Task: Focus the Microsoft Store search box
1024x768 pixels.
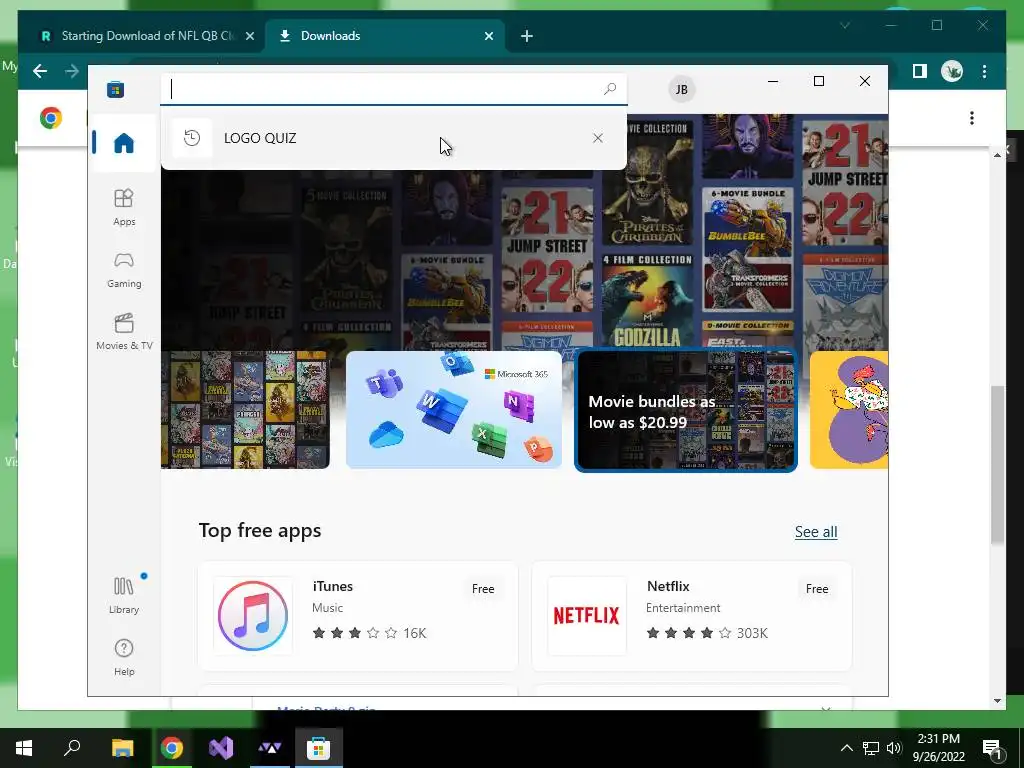Action: (394, 89)
